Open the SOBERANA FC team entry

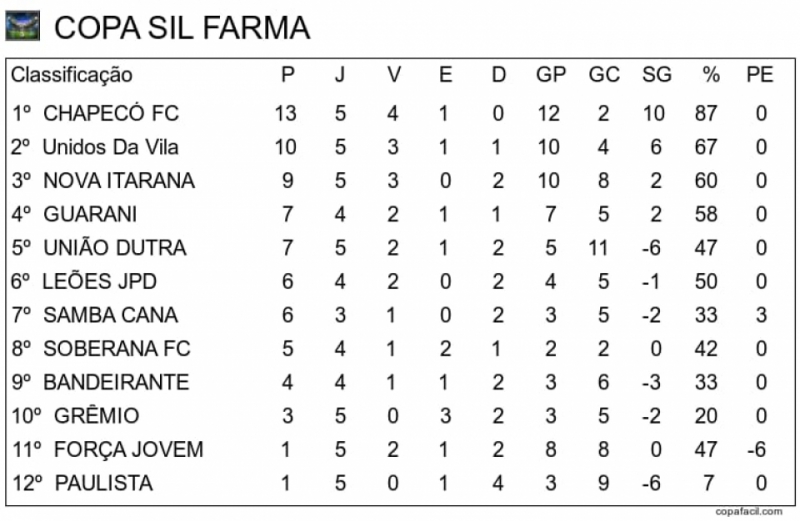click(x=117, y=349)
